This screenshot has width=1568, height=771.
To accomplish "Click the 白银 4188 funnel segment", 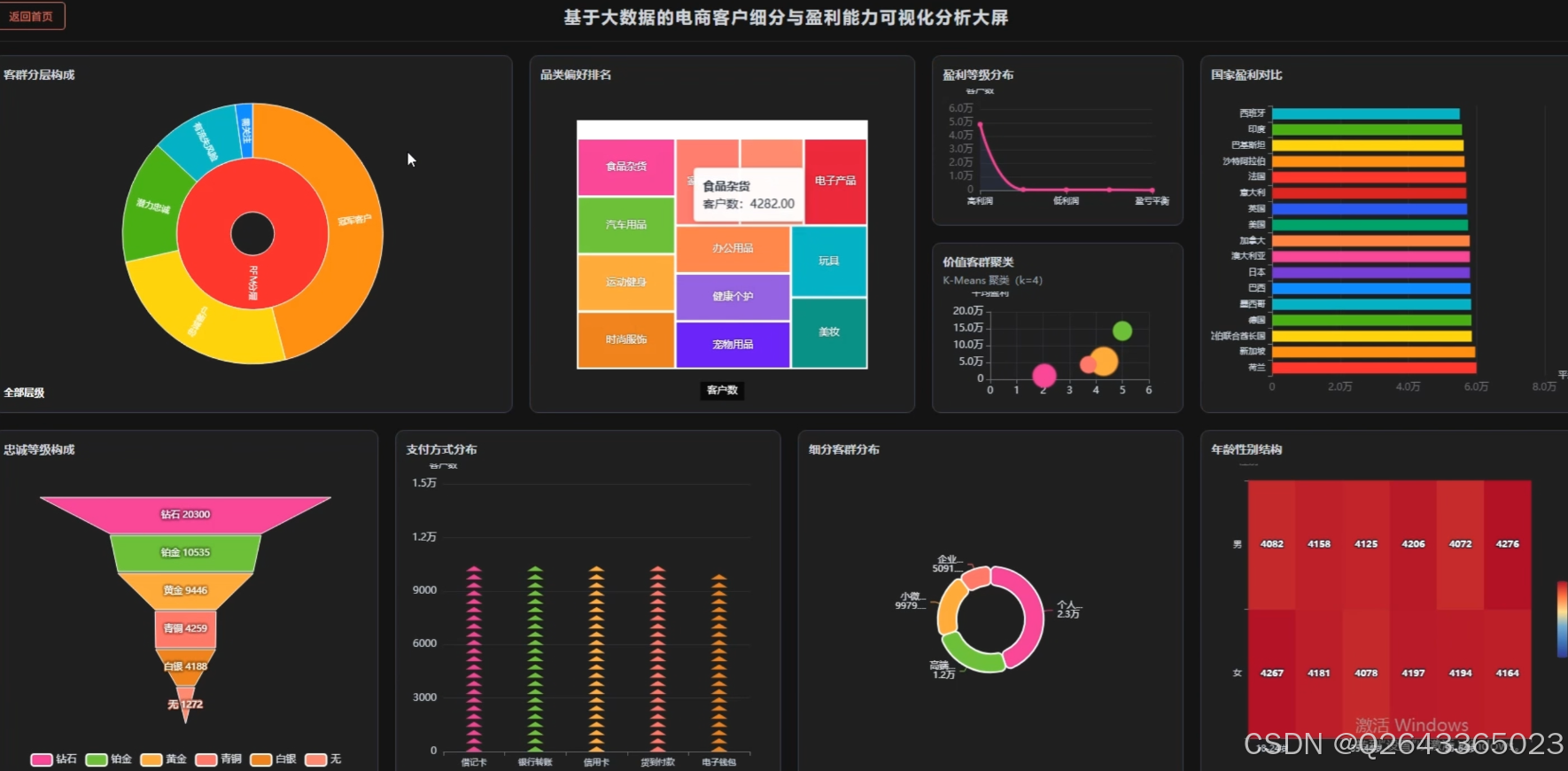I will coord(185,667).
